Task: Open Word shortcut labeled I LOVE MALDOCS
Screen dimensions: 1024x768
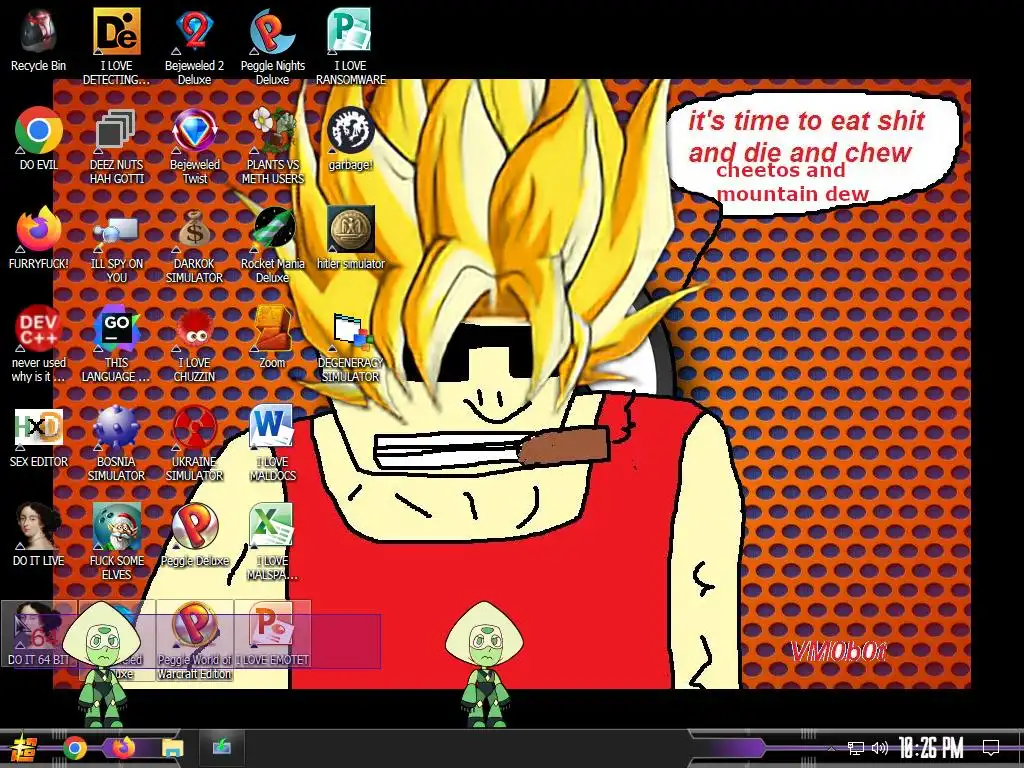Action: coord(272,444)
